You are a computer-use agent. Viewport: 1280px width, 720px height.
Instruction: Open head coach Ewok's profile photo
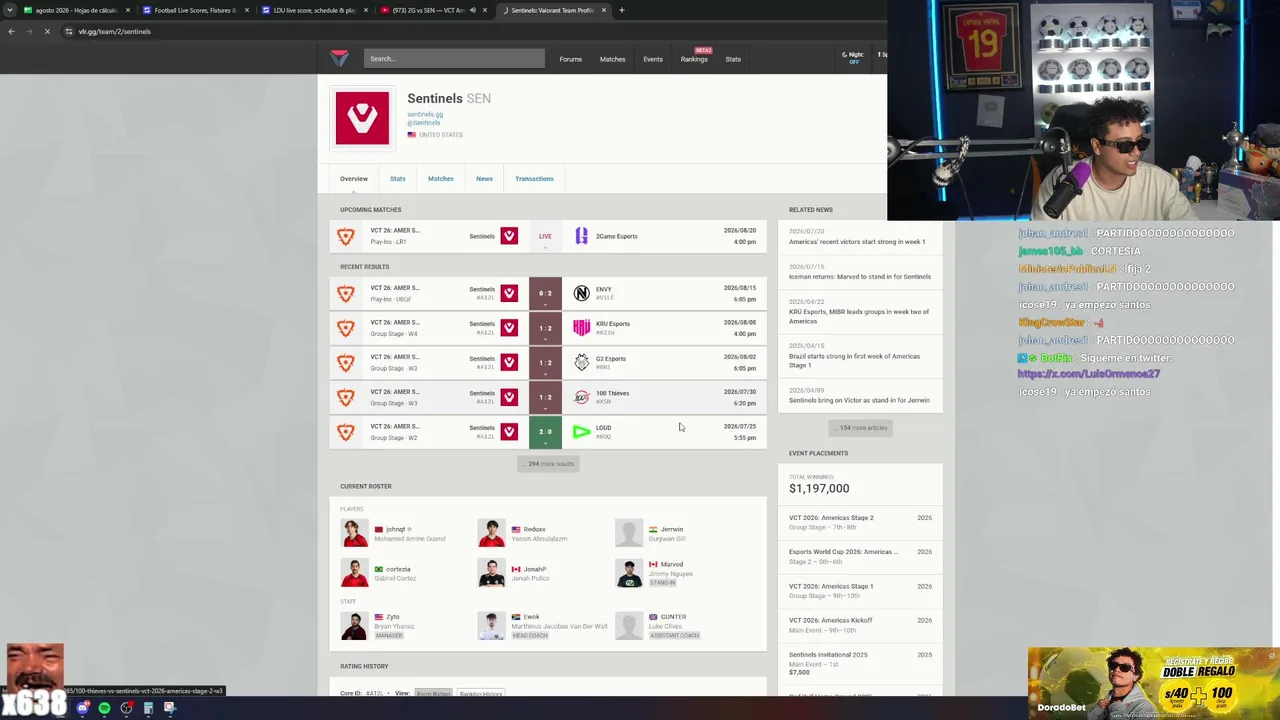[491, 626]
